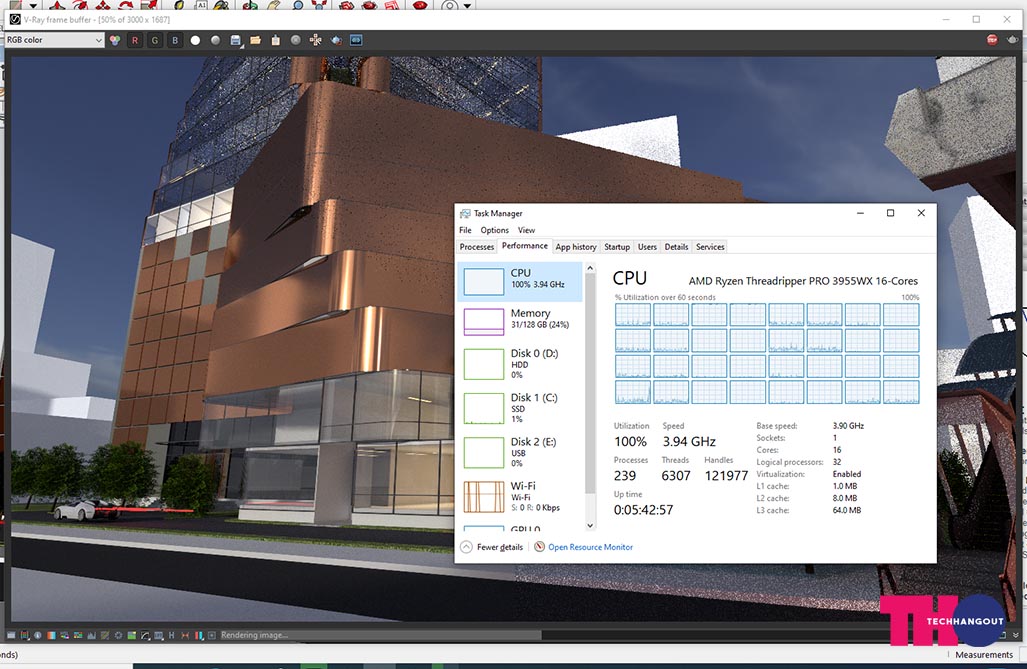This screenshot has height=669, width=1027.
Task: Select the Performance tab
Action: coord(525,246)
